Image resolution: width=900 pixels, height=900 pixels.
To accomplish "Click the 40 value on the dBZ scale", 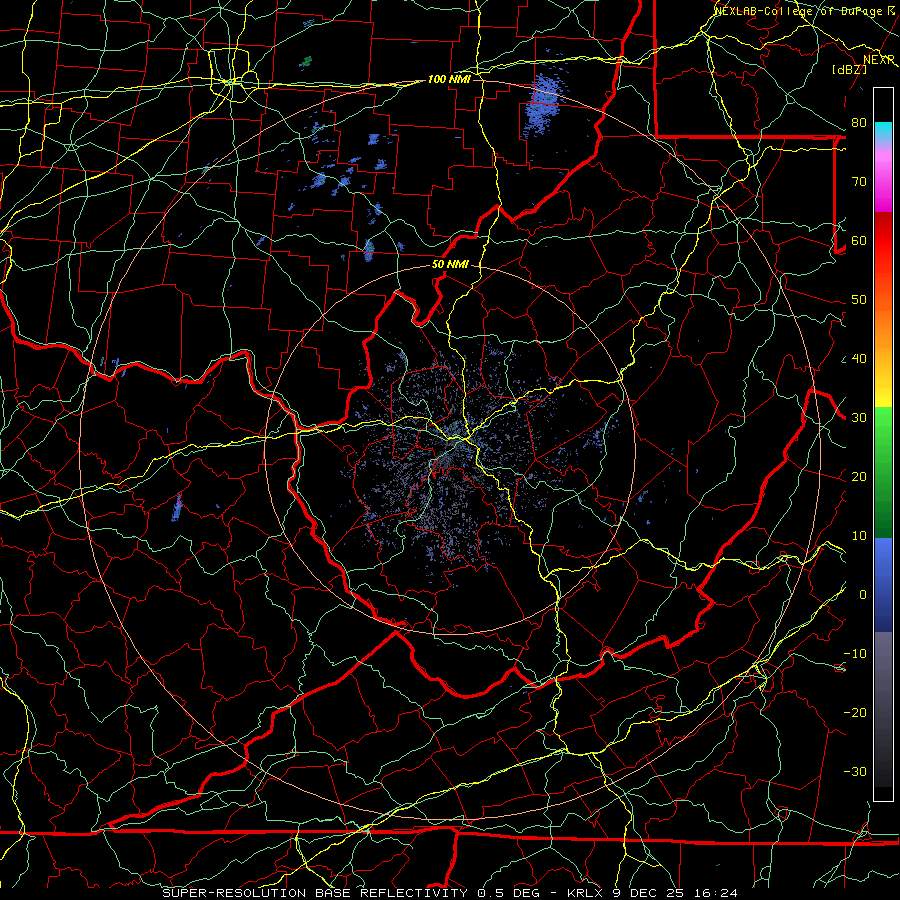I will [859, 359].
